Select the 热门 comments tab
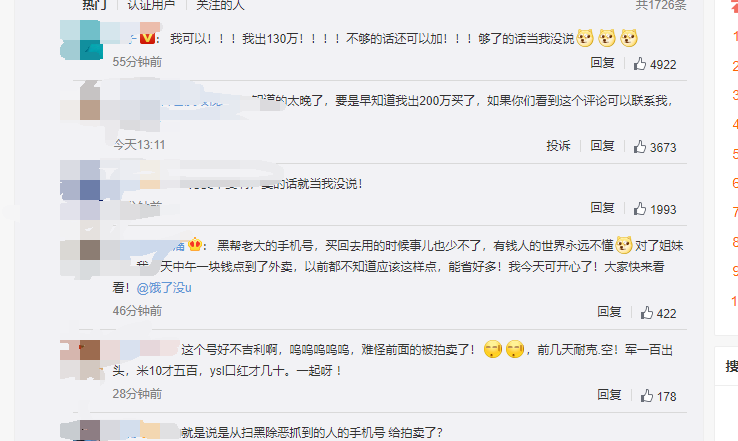The image size is (738, 441). (94, 5)
